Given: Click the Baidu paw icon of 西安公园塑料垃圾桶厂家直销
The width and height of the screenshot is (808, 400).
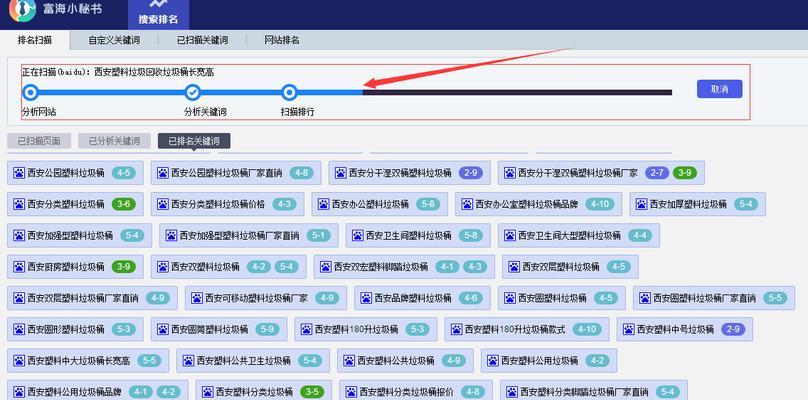Looking at the screenshot, I should tap(163, 173).
